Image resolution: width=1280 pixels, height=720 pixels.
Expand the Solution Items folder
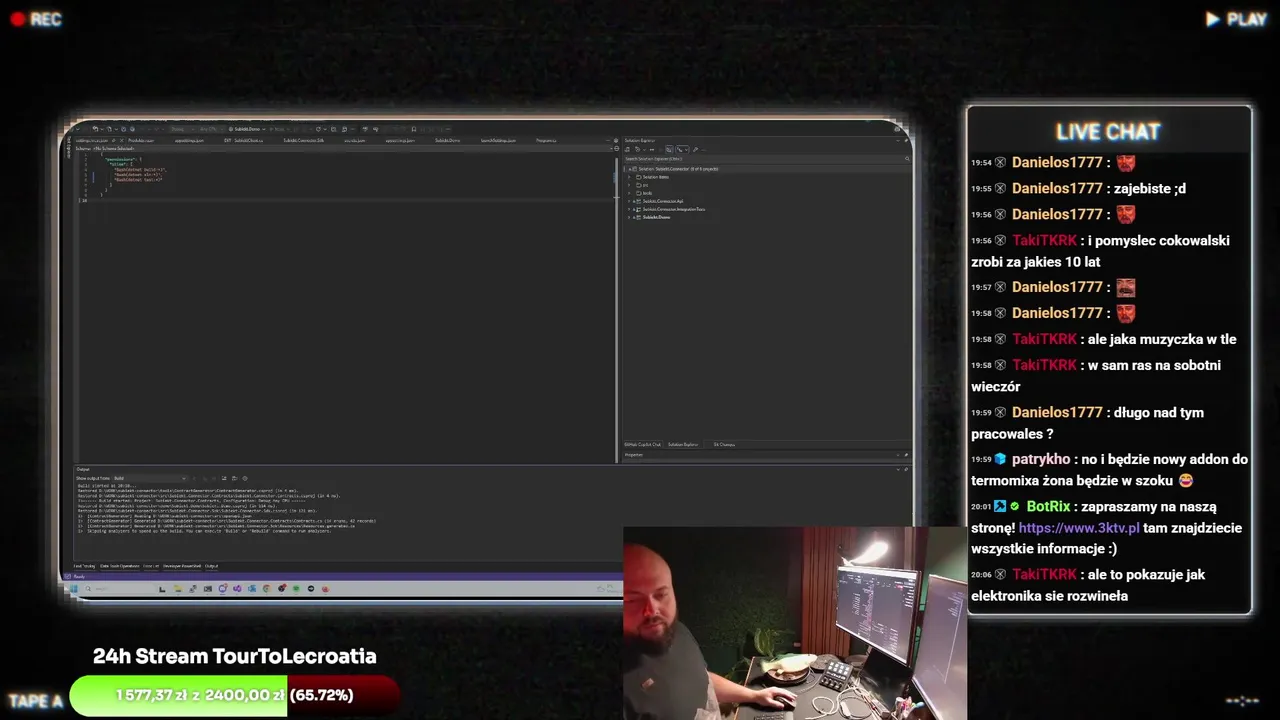(629, 177)
